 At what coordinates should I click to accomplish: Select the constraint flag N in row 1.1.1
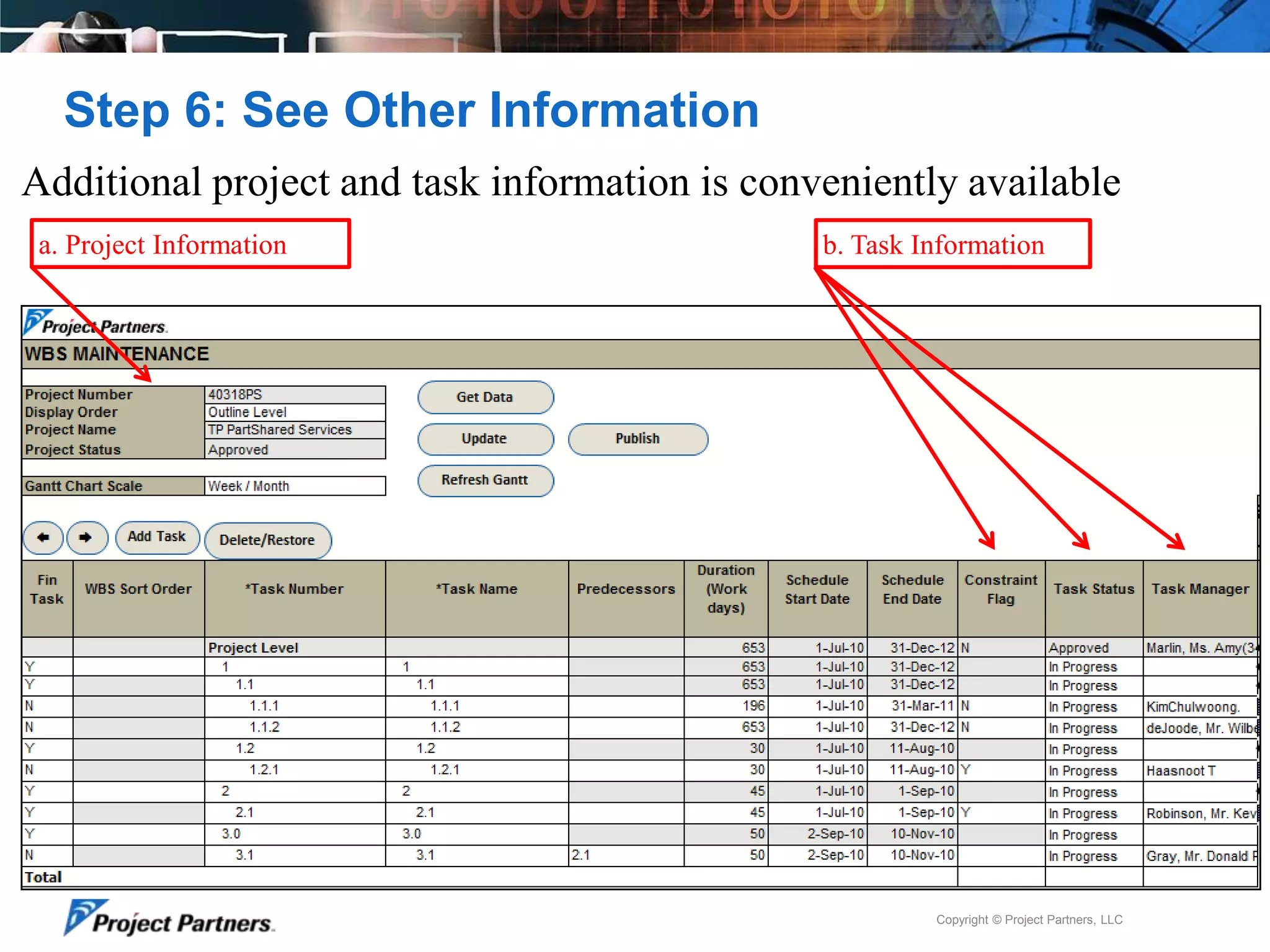pos(1001,706)
